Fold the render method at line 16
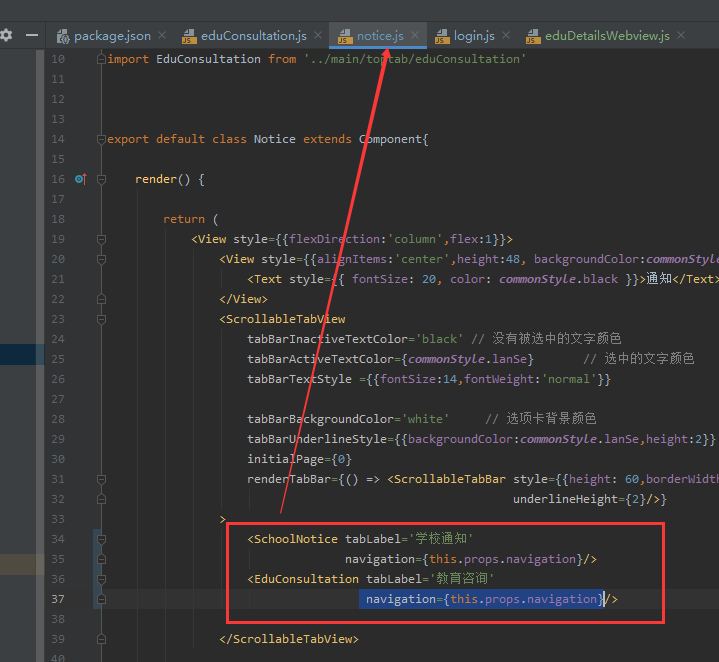719x662 pixels. [x=101, y=179]
